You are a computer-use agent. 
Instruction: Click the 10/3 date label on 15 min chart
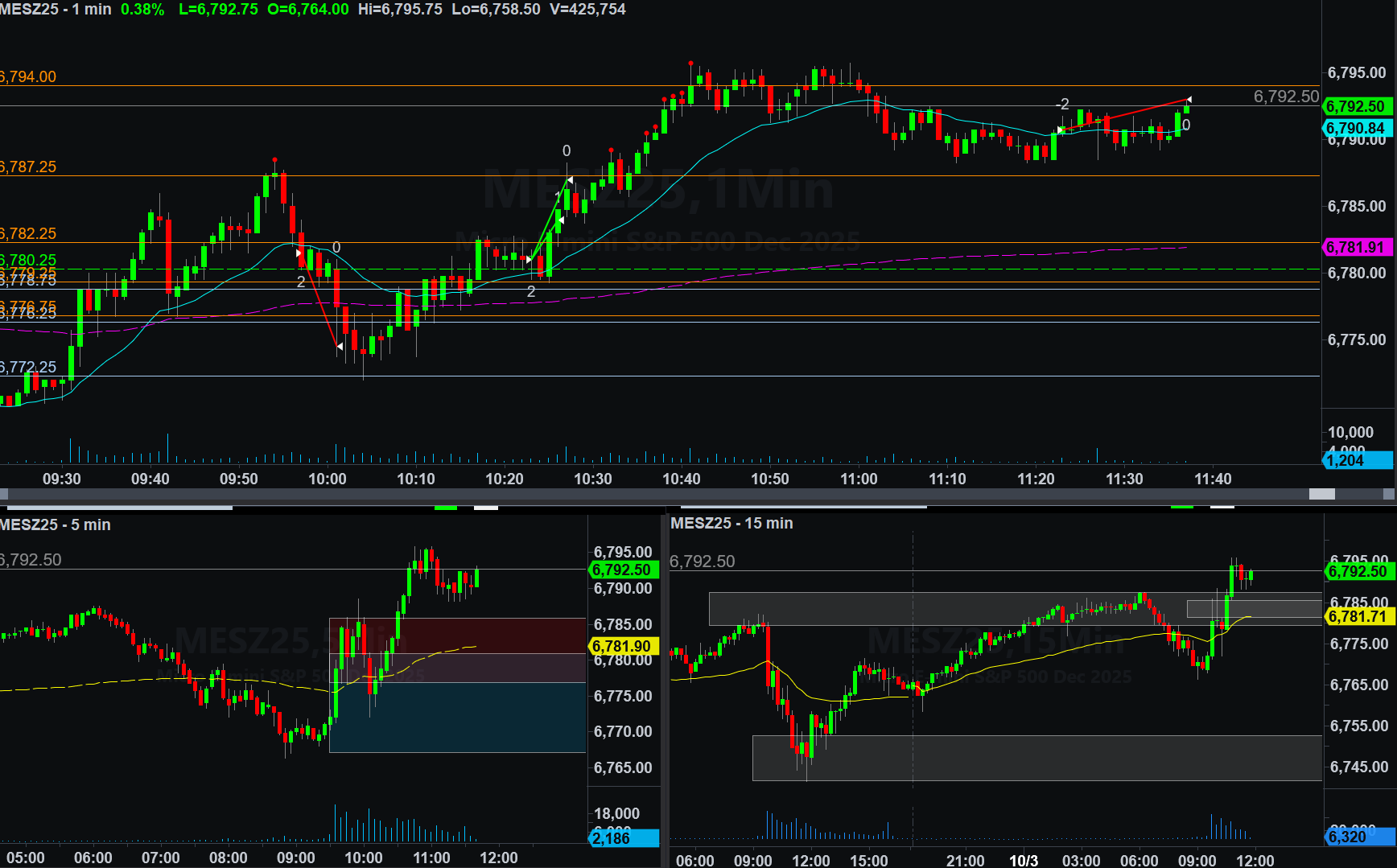(1024, 860)
